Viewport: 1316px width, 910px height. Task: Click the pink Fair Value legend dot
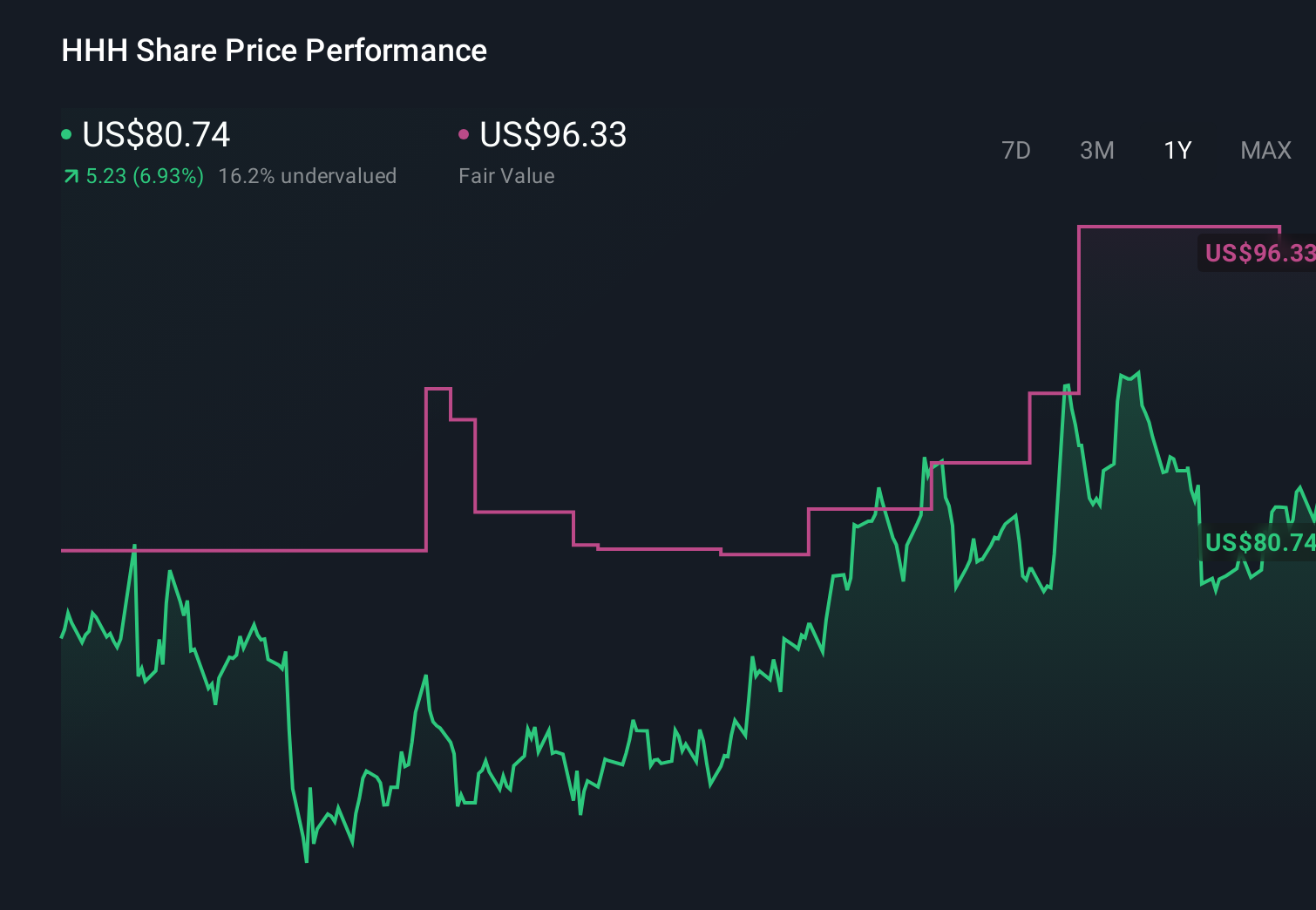(465, 134)
